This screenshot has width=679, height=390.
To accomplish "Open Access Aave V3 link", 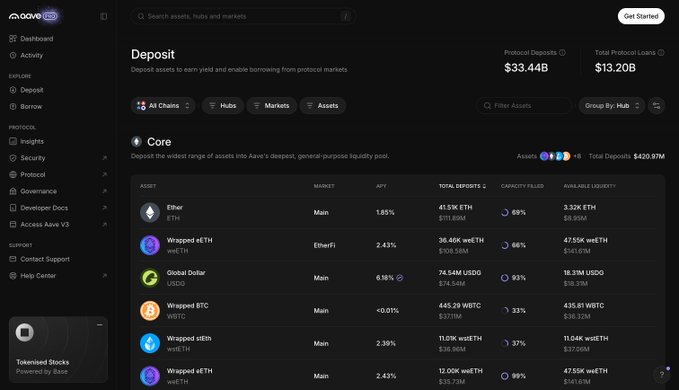I will 58,224.
